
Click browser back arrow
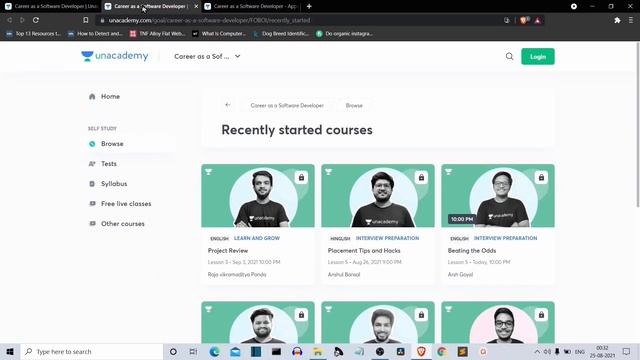click(9, 20)
